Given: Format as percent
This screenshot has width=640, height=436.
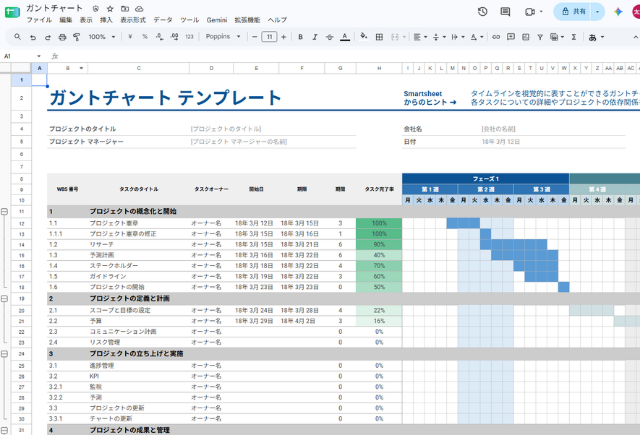Looking at the screenshot, I should 144,37.
